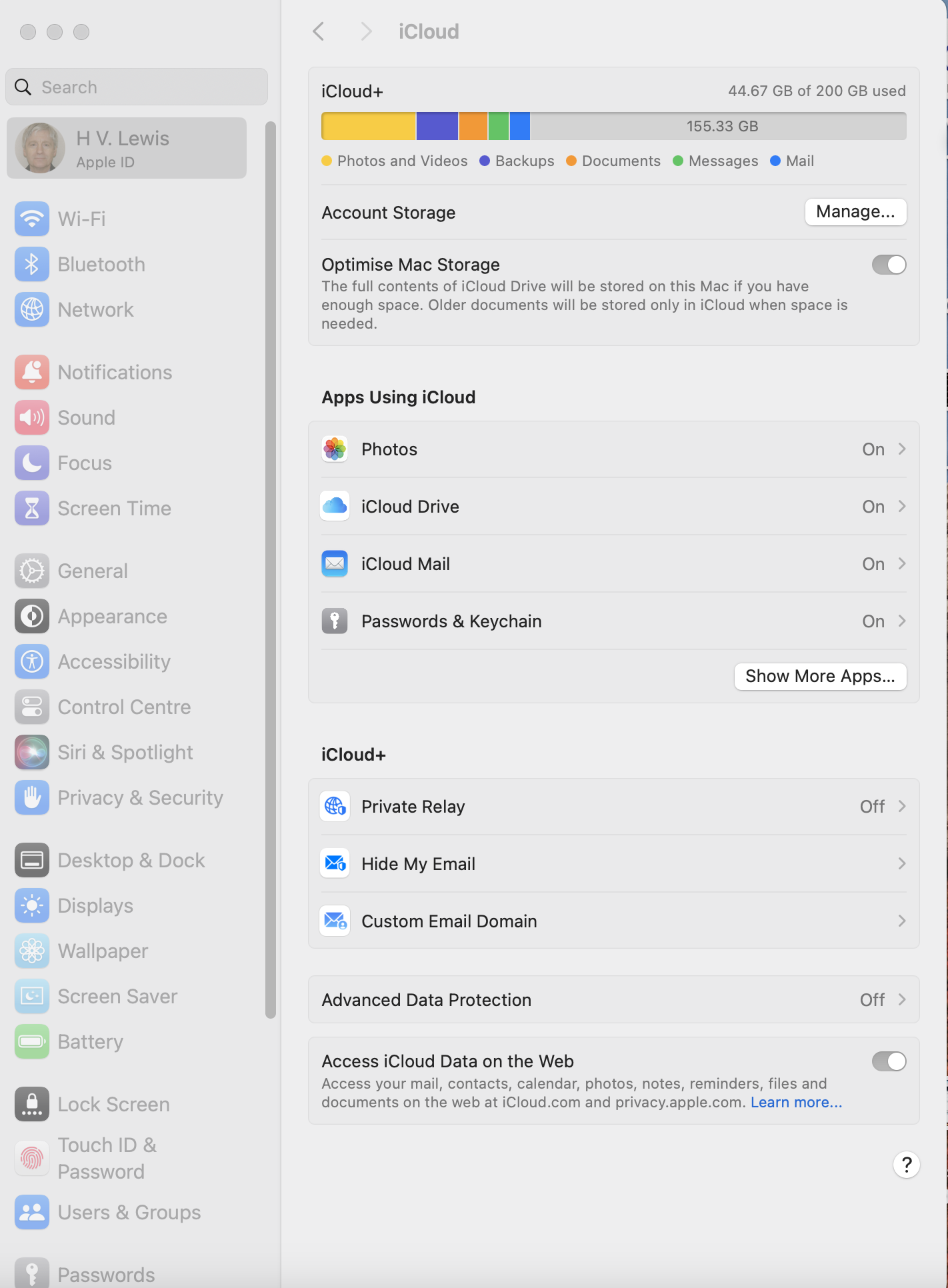948x1288 pixels.
Task: Select Bluetooth label in sidebar
Action: [x=101, y=264]
